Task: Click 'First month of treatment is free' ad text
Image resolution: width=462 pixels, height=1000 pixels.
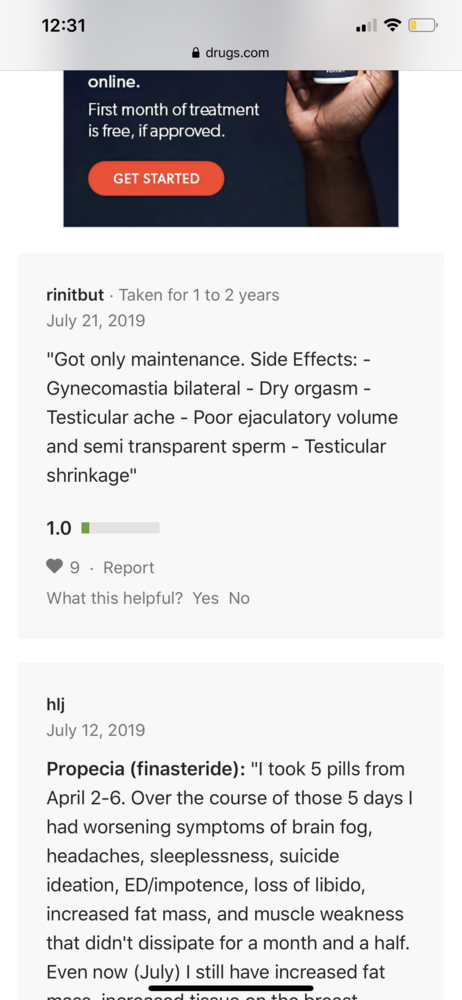Action: click(174, 121)
